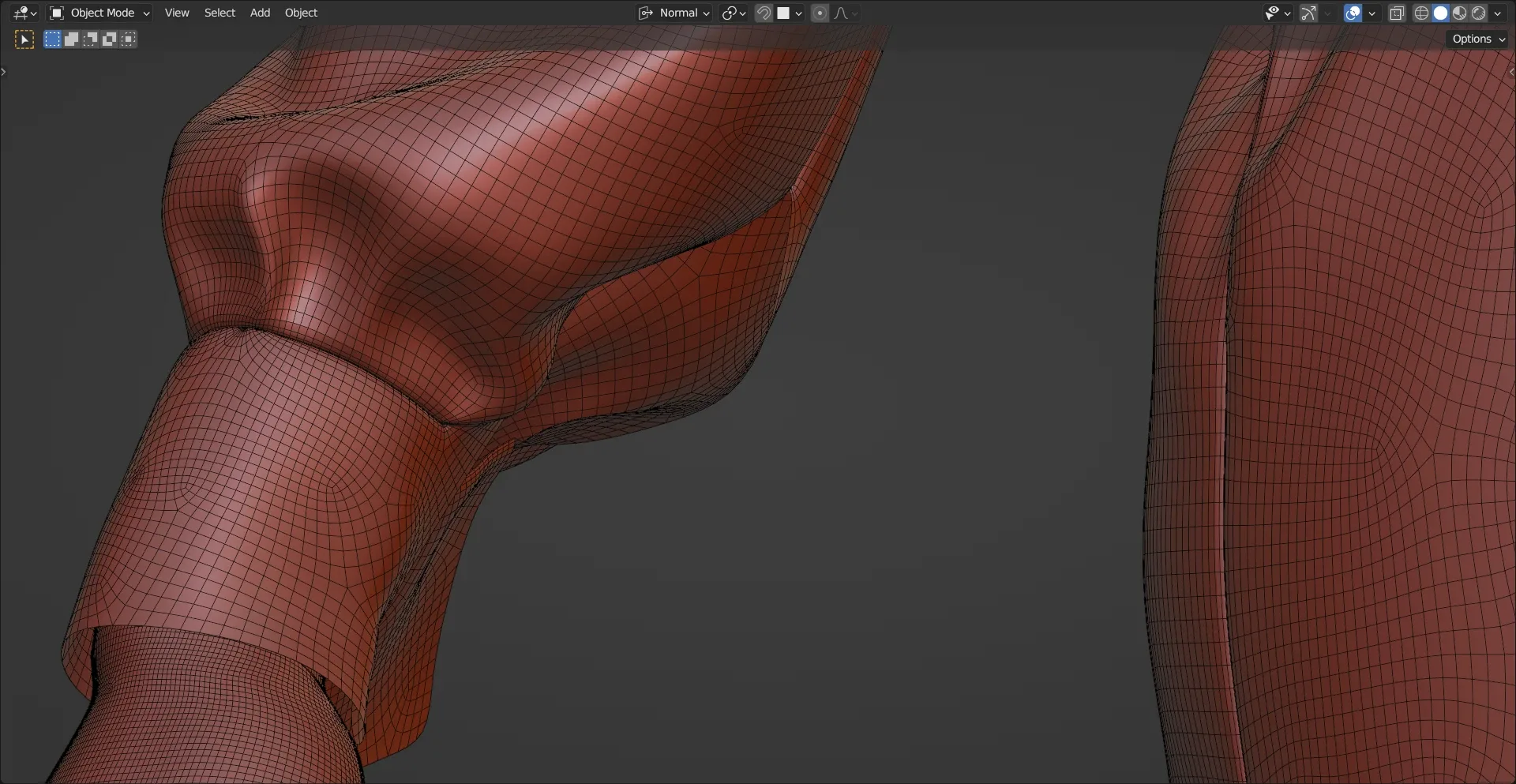Toggle snapping magnet icon
This screenshot has height=784, width=1516.
(764, 13)
